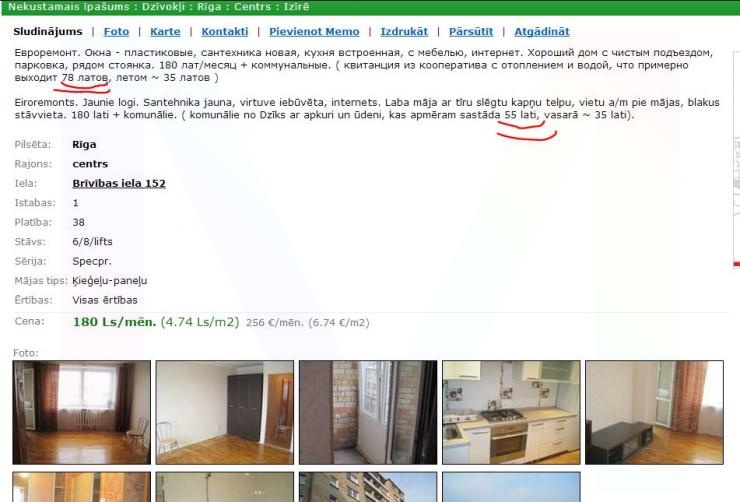Image resolution: width=740 pixels, height=502 pixels.
Task: Open the brick balcony photo
Action: pyautogui.click(x=368, y=412)
